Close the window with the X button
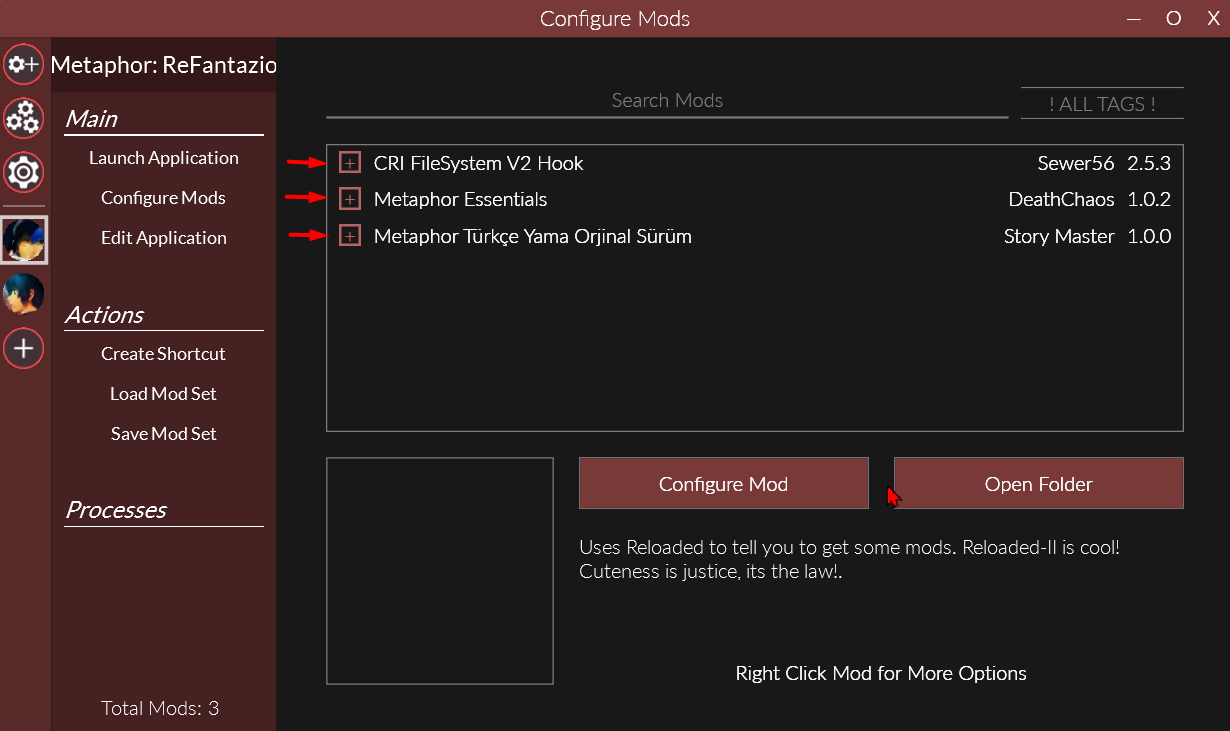This screenshot has height=731, width=1230. click(x=1214, y=18)
